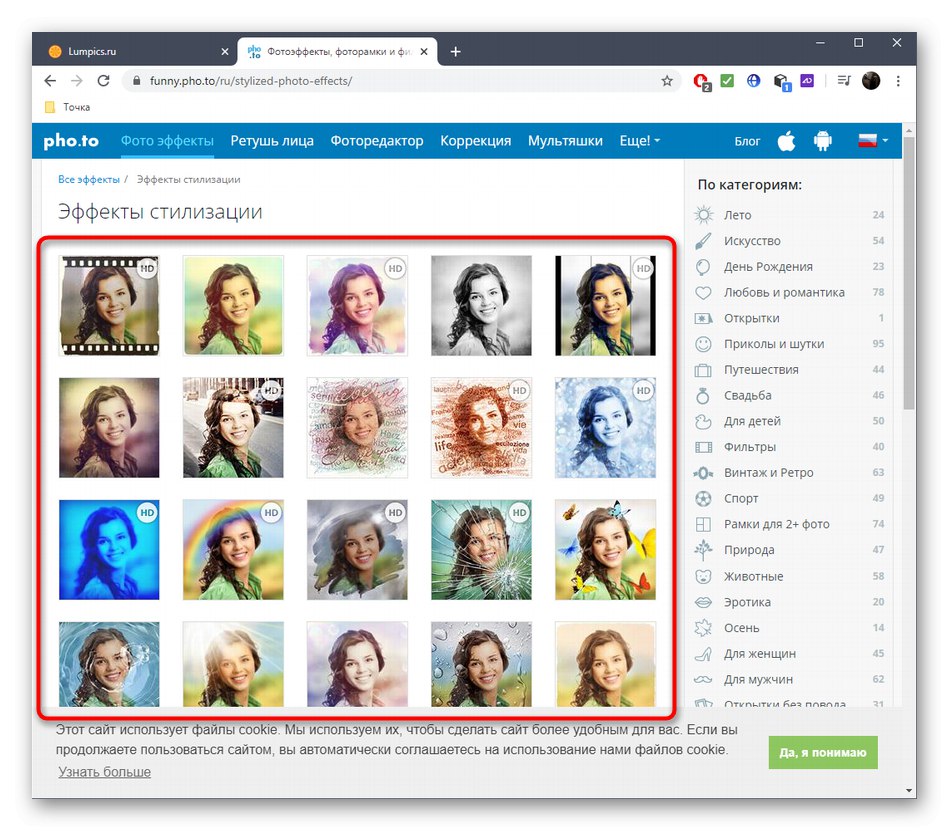949x831 pixels.
Task: Click the duck icon for Для детей
Action: [x=703, y=421]
